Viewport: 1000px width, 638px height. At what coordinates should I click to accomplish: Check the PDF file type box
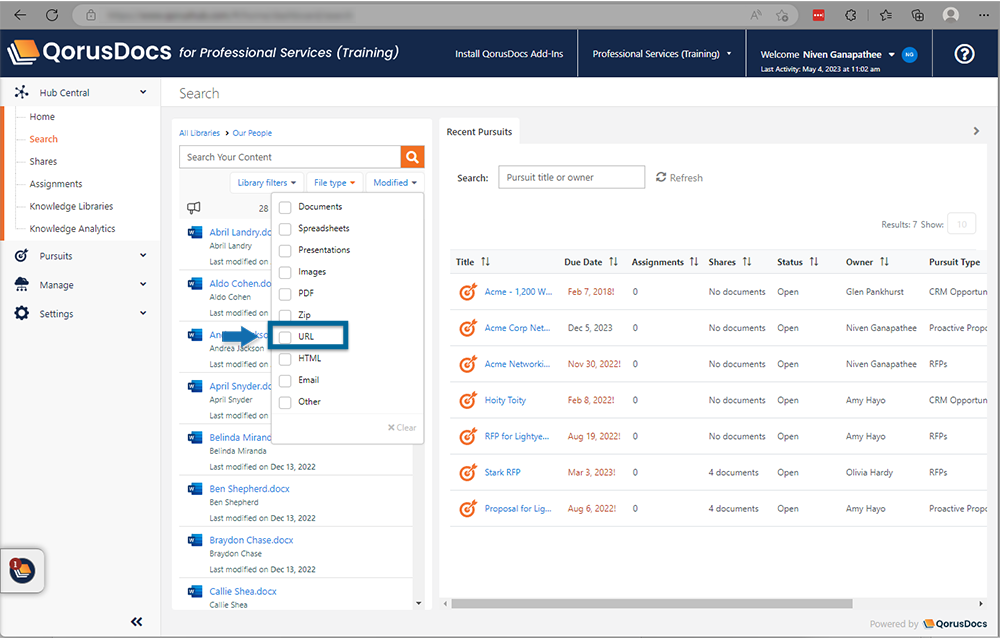[x=285, y=294]
